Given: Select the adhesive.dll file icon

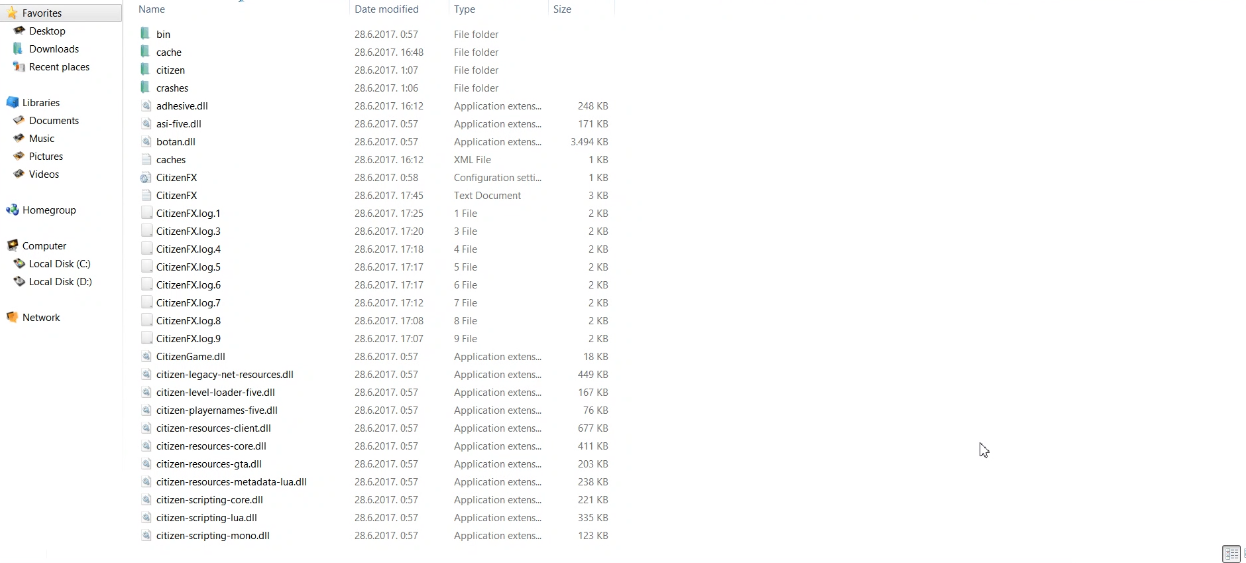Looking at the screenshot, I should (x=146, y=106).
